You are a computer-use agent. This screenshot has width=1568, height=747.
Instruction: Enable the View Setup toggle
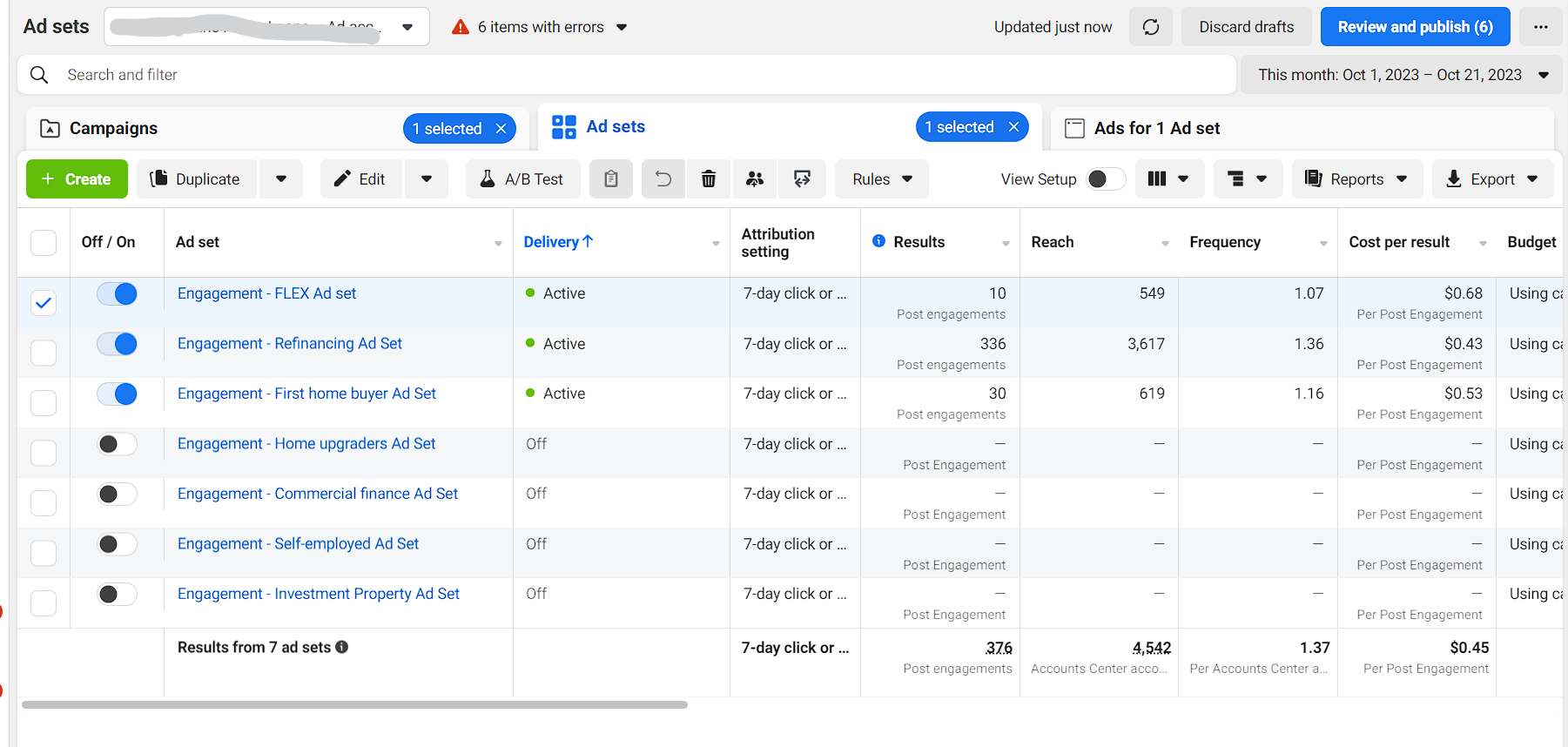point(1105,179)
